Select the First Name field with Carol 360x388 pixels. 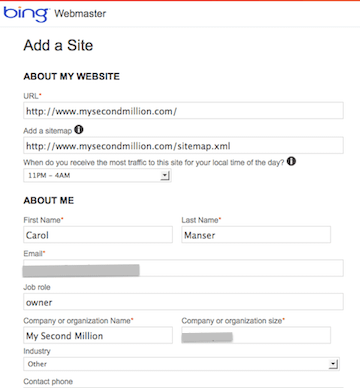tap(98, 235)
